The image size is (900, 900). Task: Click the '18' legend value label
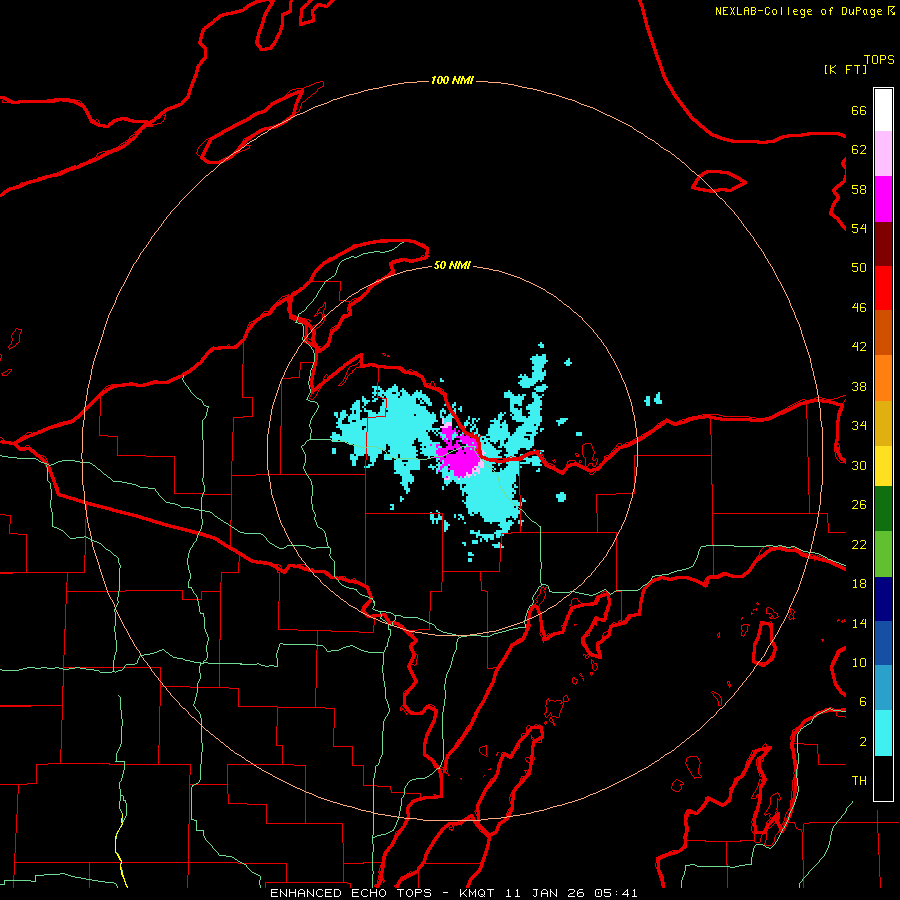tap(859, 584)
